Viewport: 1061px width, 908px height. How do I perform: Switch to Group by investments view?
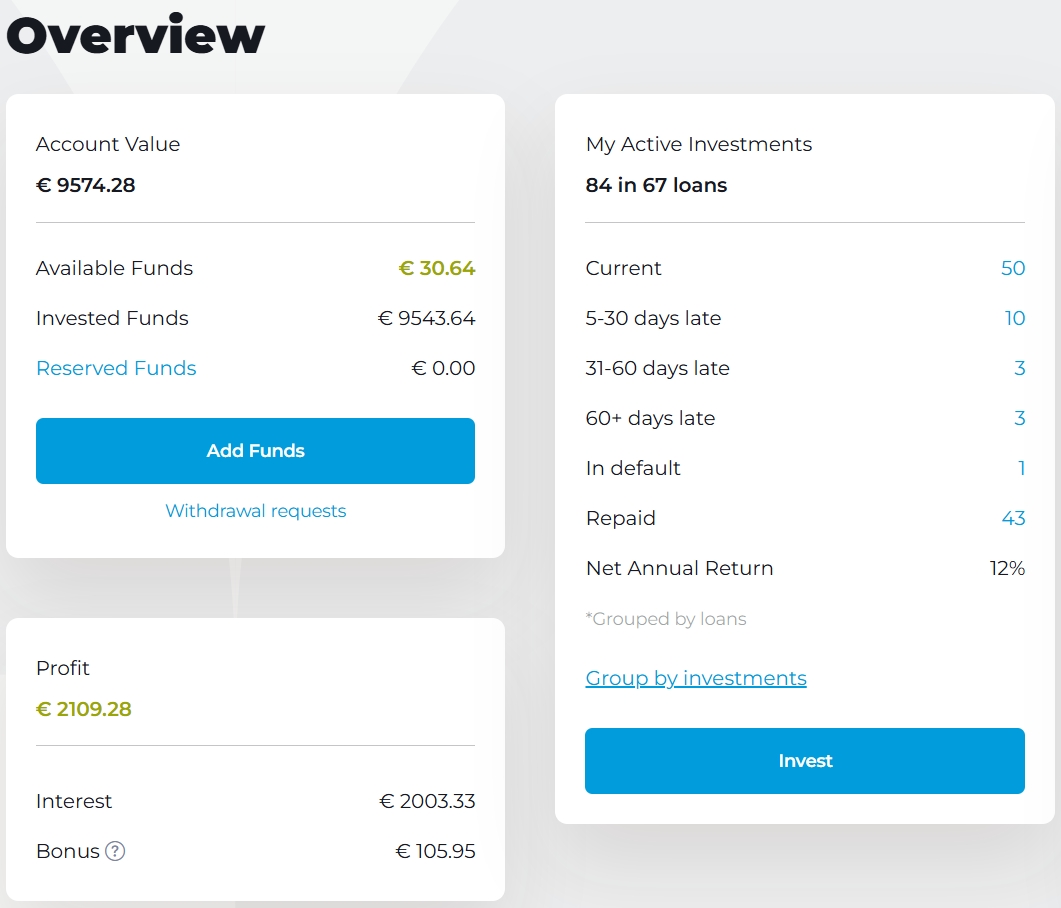pyautogui.click(x=695, y=678)
